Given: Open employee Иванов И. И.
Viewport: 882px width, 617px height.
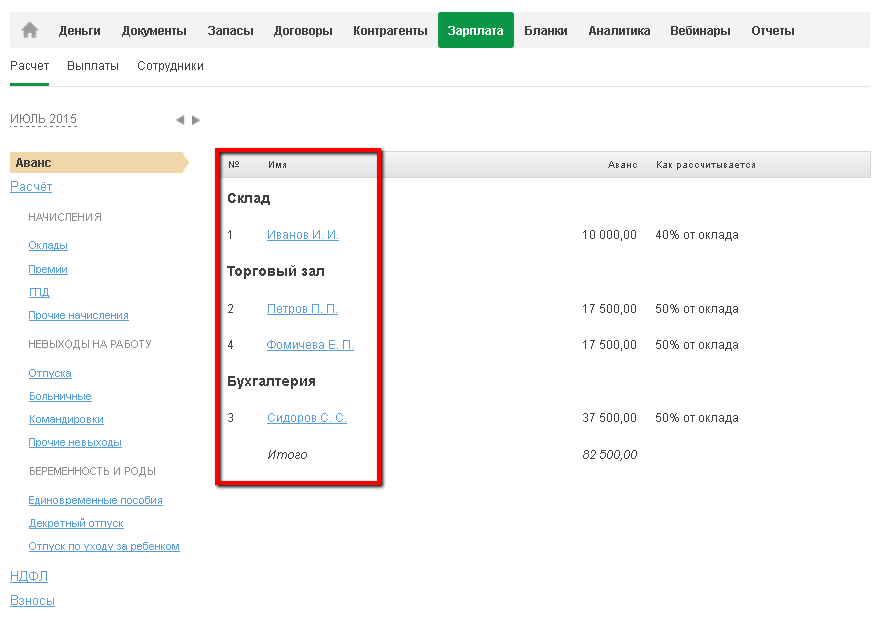Looking at the screenshot, I should click(x=302, y=235).
